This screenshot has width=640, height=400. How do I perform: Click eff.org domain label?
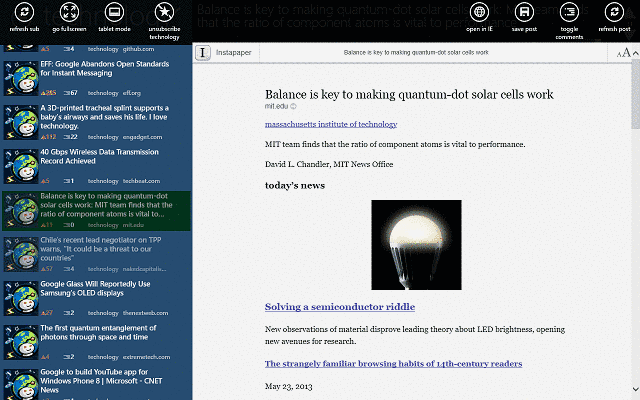pyautogui.click(x=132, y=93)
